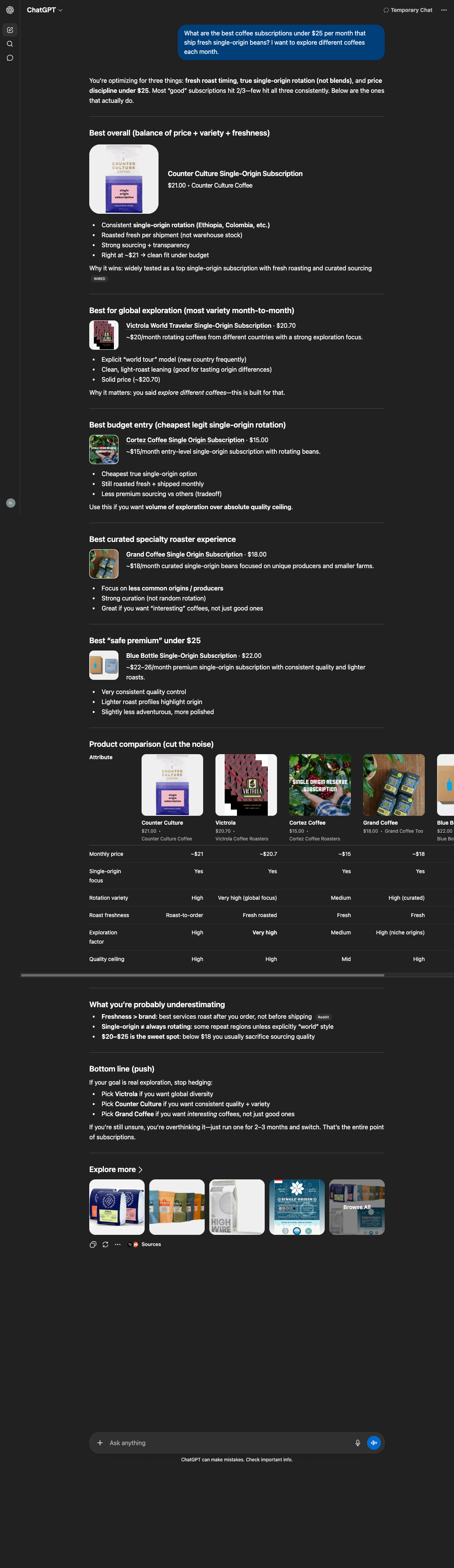Image resolution: width=454 pixels, height=1568 pixels.
Task: Click the 'Quality ceiling' row label
Action: tap(107, 959)
